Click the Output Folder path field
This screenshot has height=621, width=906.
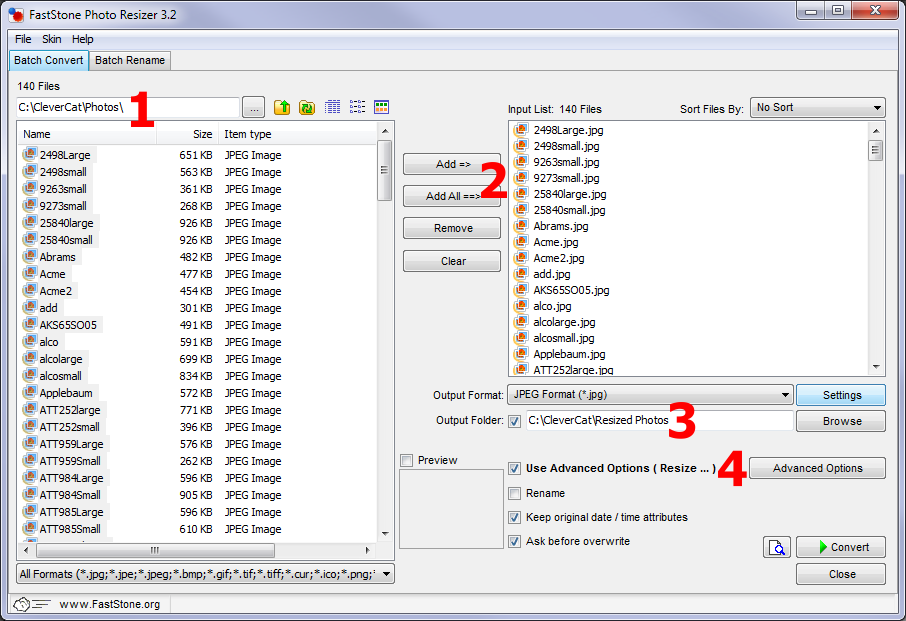[660, 421]
